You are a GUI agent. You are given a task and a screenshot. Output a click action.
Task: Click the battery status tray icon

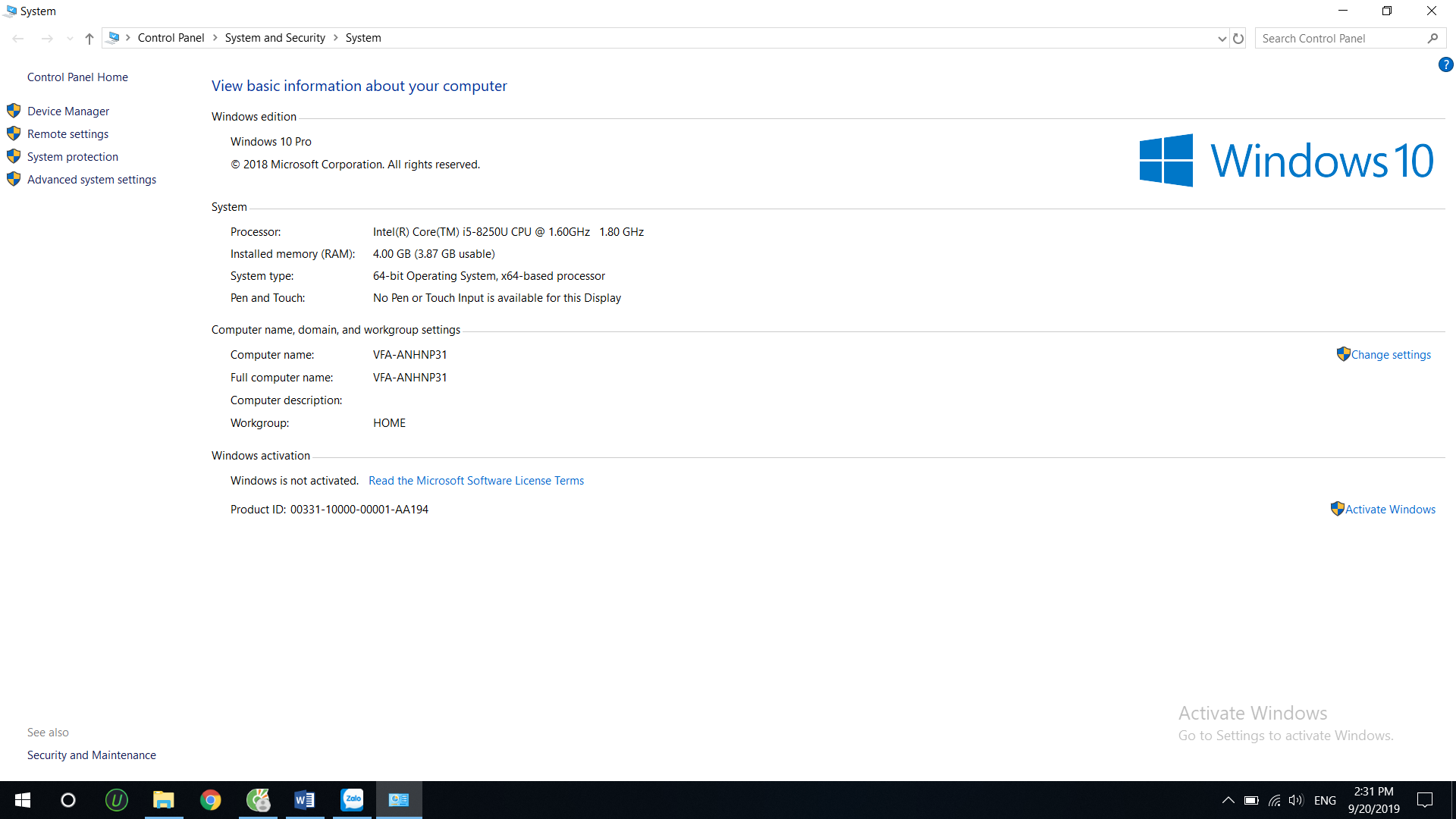tap(1251, 800)
